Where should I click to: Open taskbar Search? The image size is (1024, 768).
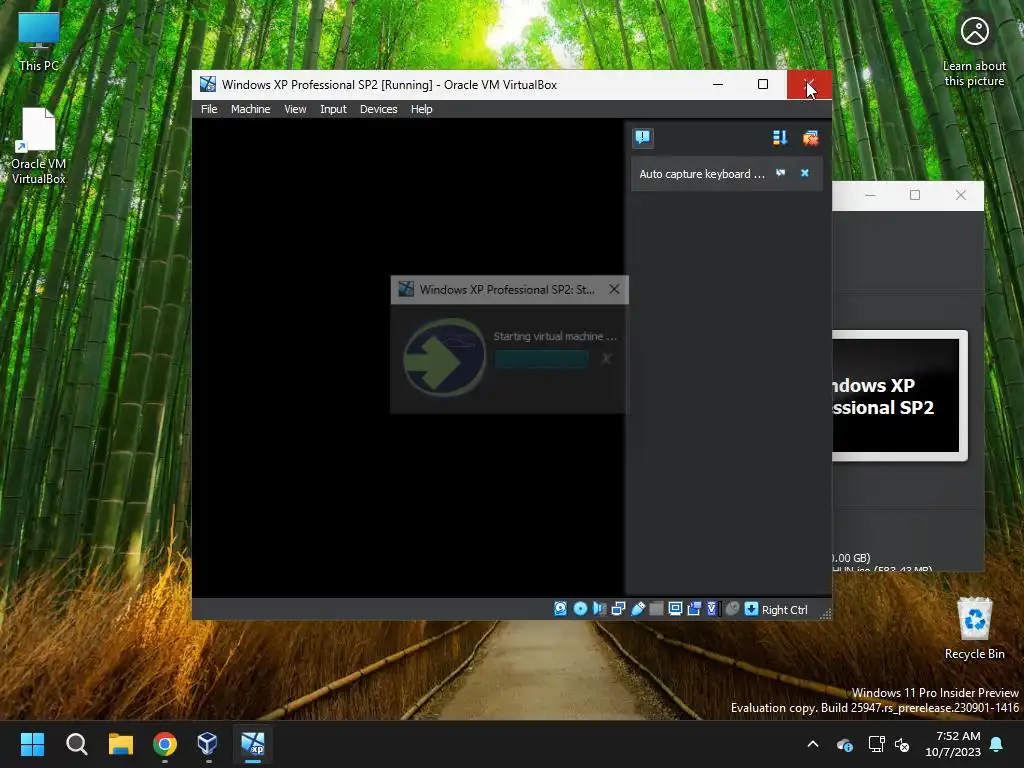click(76, 744)
